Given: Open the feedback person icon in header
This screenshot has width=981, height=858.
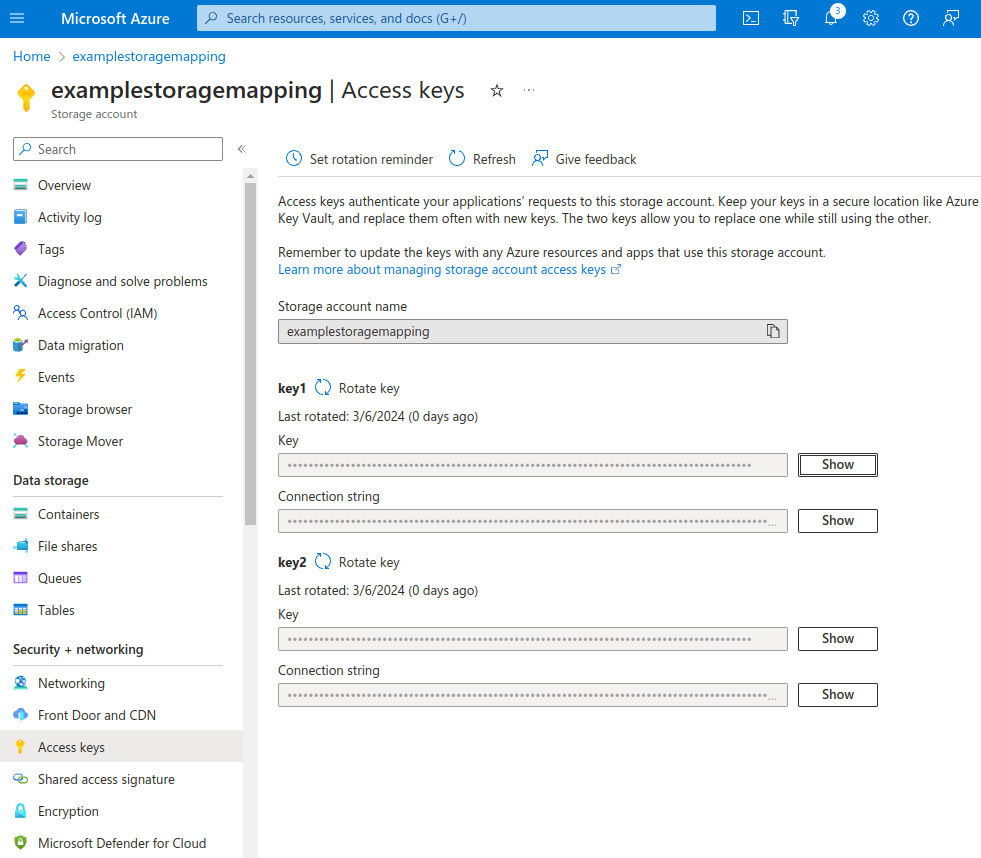Looking at the screenshot, I should (951, 18).
